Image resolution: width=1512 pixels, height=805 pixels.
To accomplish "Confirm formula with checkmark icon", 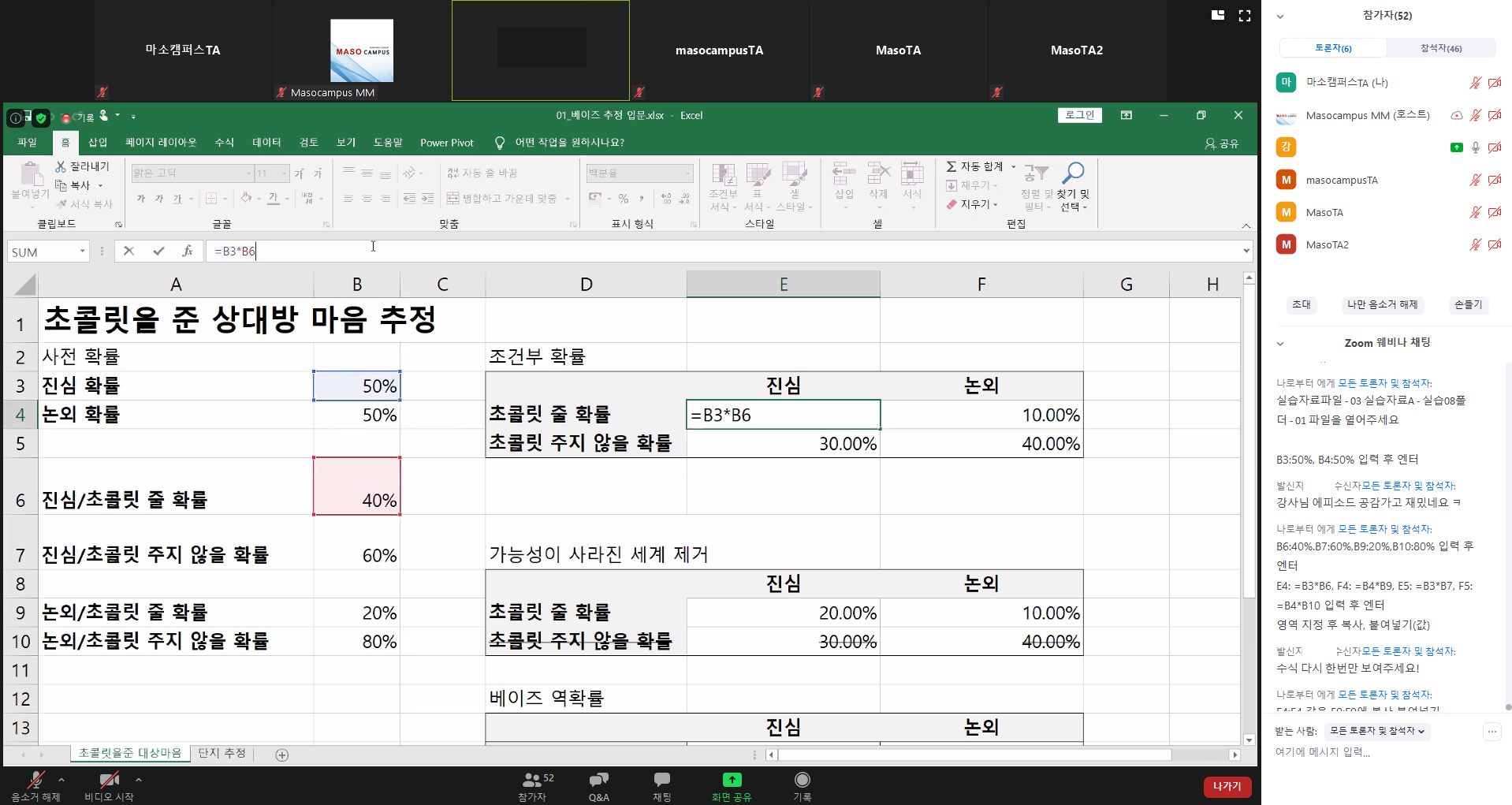I will coord(158,252).
